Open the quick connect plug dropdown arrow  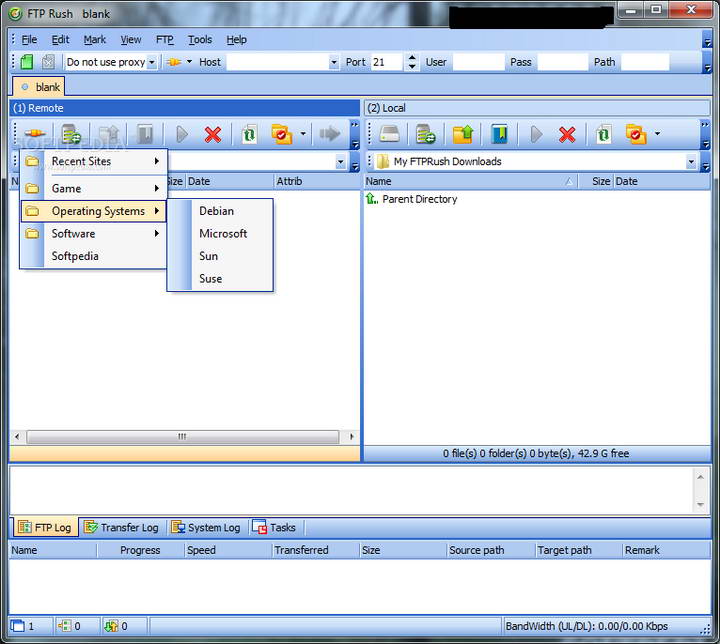point(189,62)
